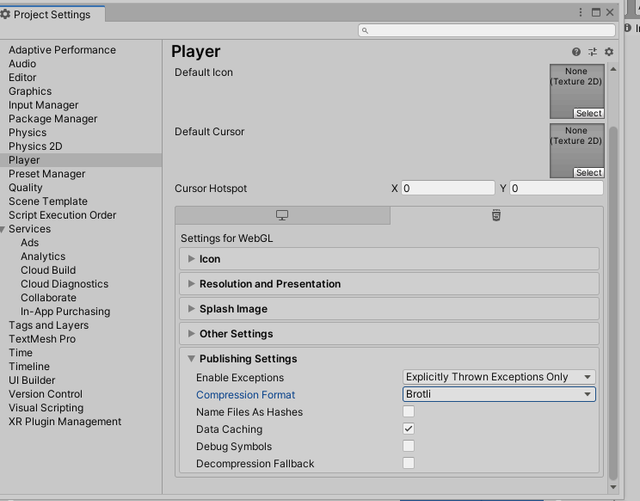Enable the Name Files As Hashes checkbox
The width and height of the screenshot is (640, 501).
click(408, 412)
